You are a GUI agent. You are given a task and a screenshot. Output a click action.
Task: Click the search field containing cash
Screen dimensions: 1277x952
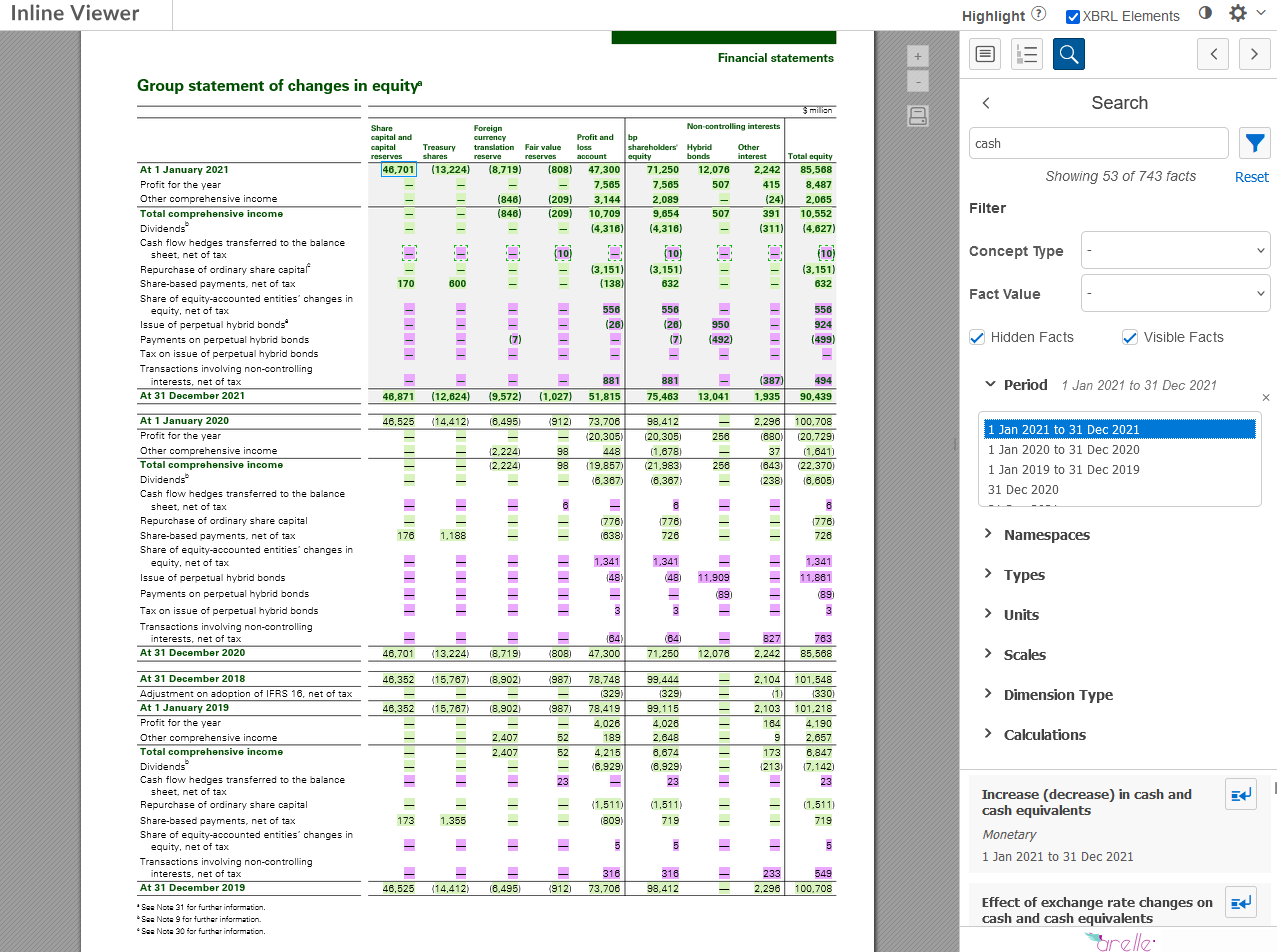click(x=1099, y=143)
